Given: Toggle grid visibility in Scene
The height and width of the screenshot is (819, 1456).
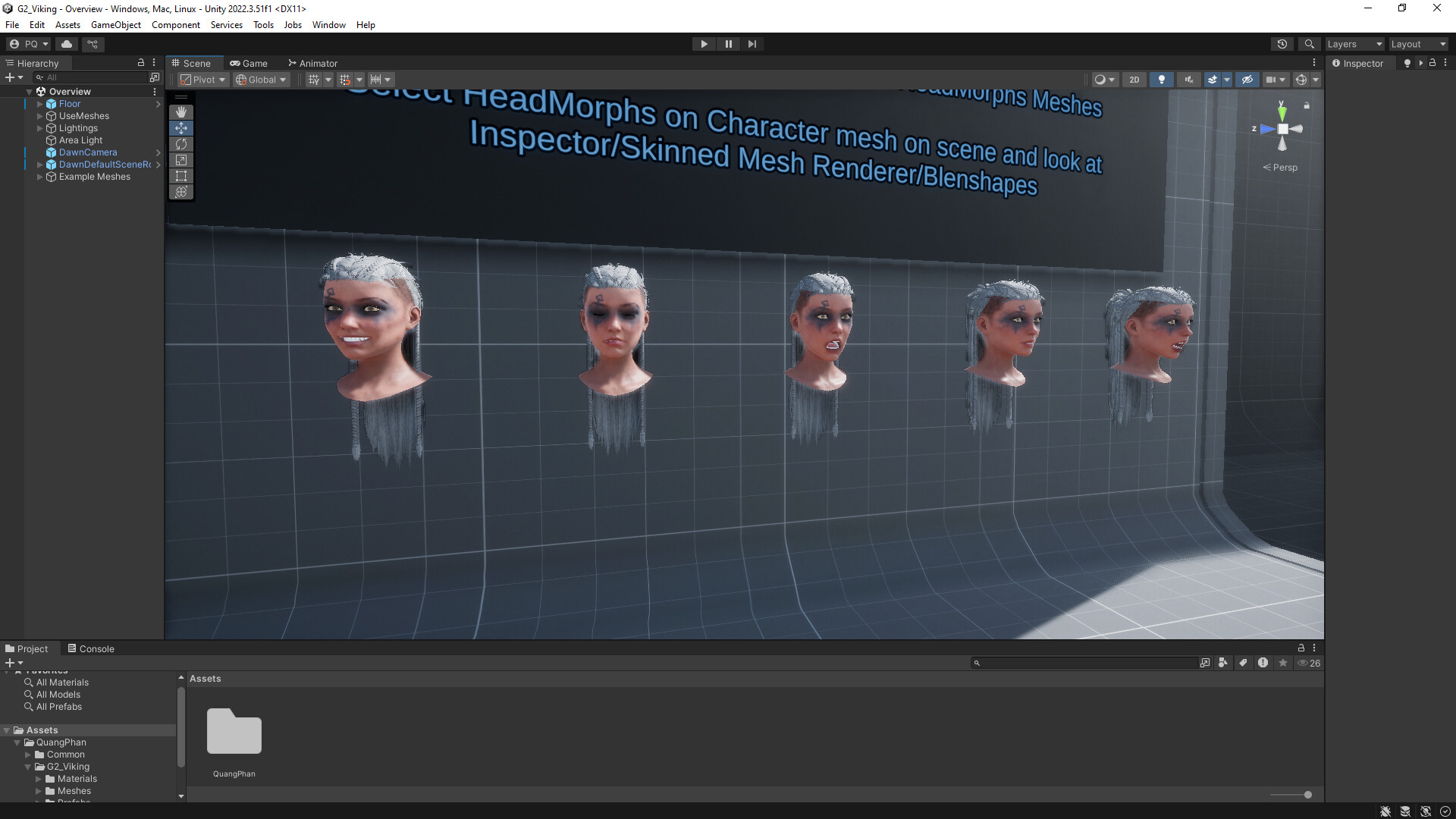Looking at the screenshot, I should [x=314, y=80].
